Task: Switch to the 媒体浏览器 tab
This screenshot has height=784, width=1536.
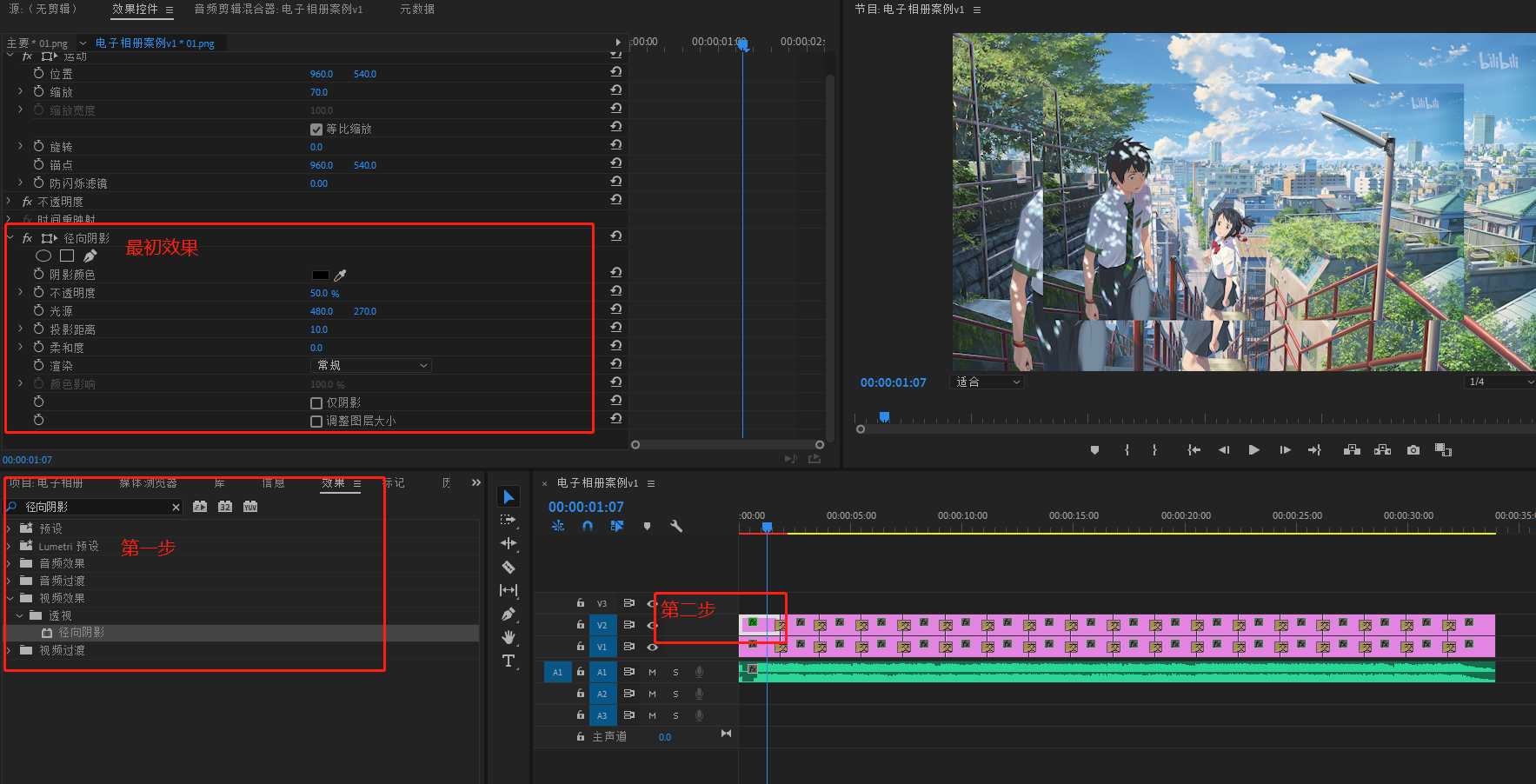Action: (x=149, y=483)
